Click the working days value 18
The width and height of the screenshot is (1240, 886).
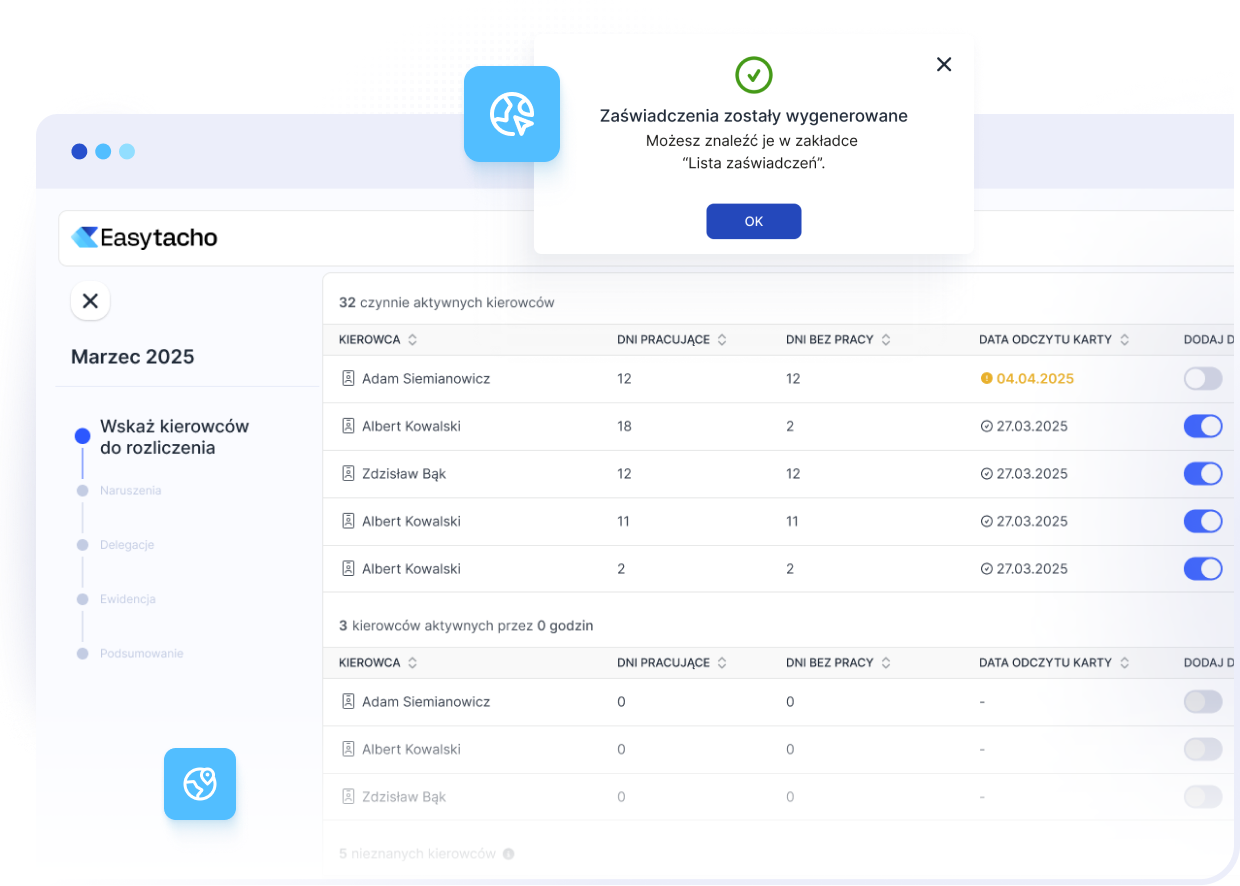tap(625, 426)
